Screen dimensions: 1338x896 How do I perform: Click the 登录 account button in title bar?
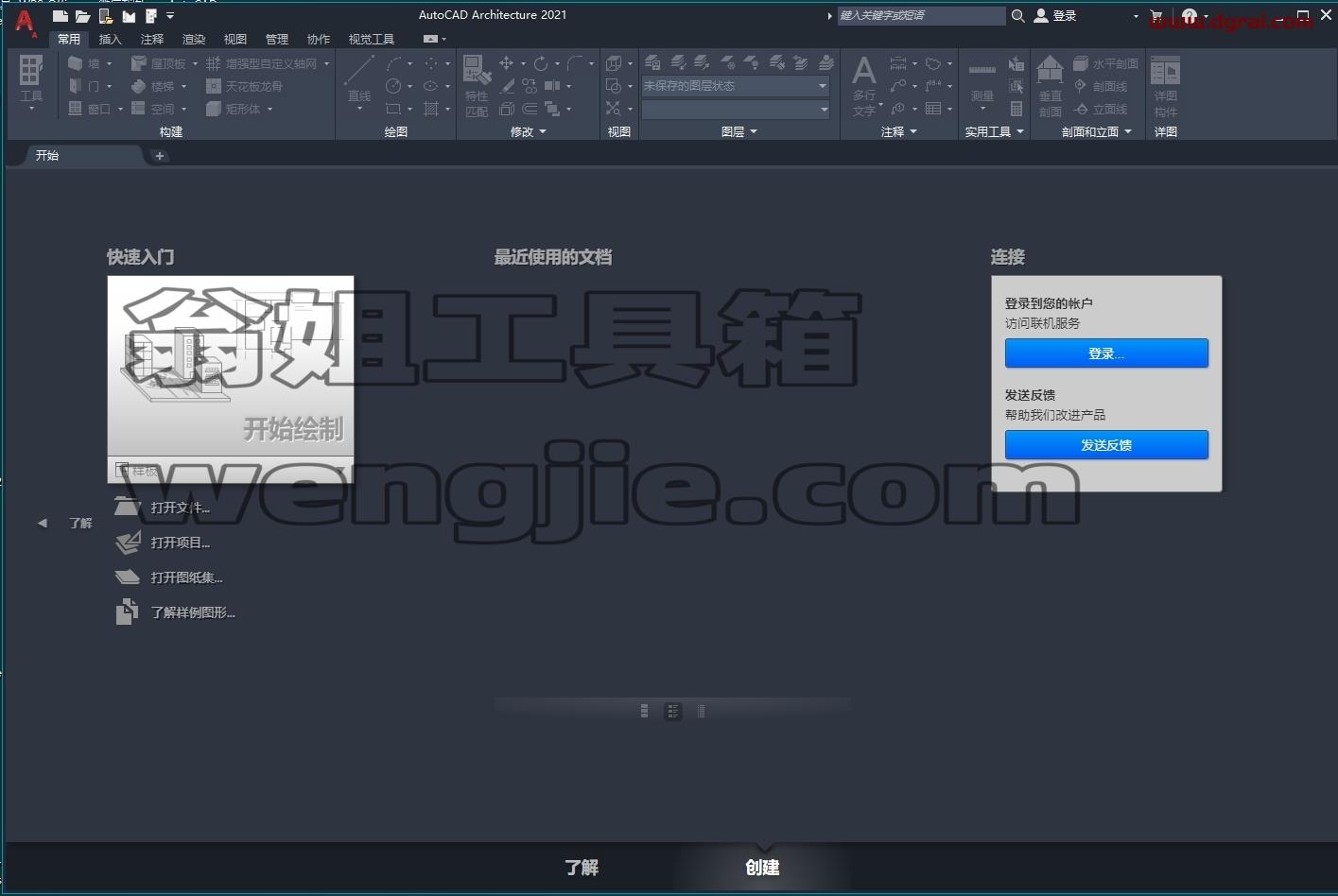1055,16
